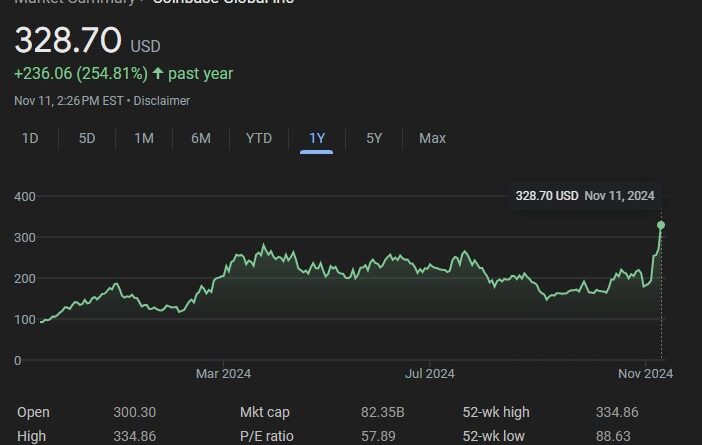The image size is (702, 445).
Task: Click the Mar 2024 axis label
Action: [x=223, y=374]
